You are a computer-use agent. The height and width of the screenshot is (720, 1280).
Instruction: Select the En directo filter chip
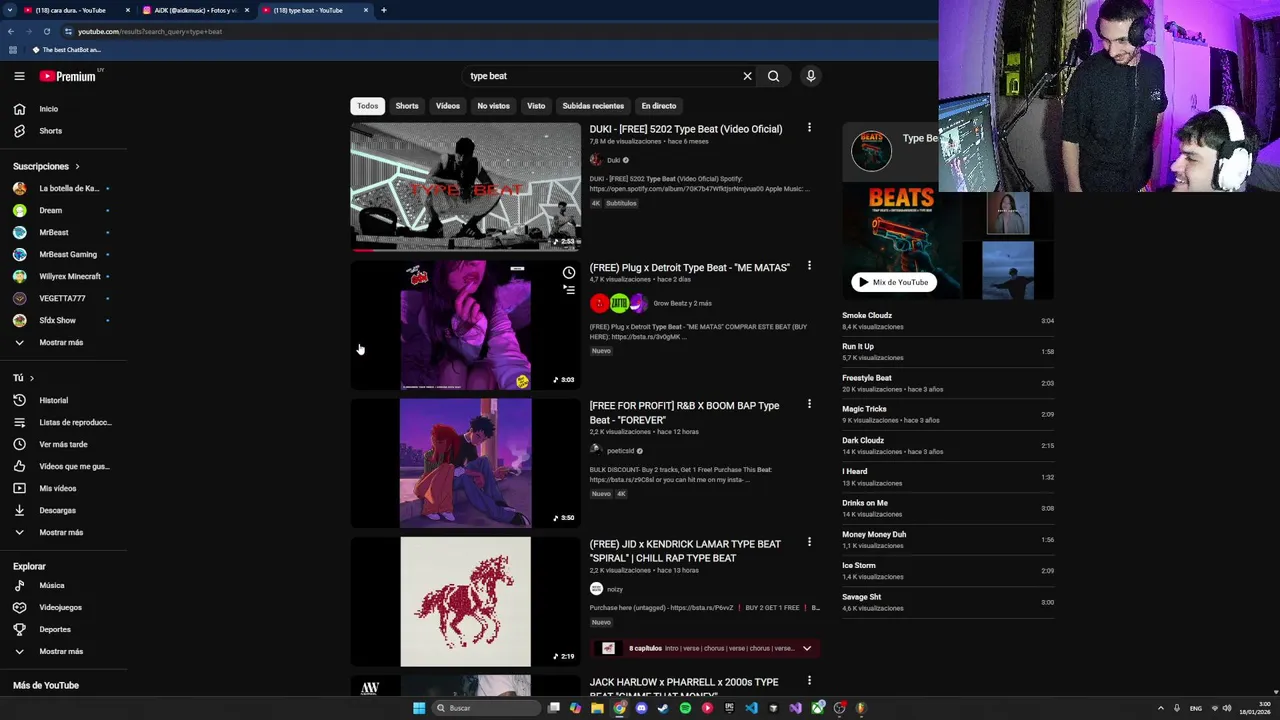[x=659, y=106]
